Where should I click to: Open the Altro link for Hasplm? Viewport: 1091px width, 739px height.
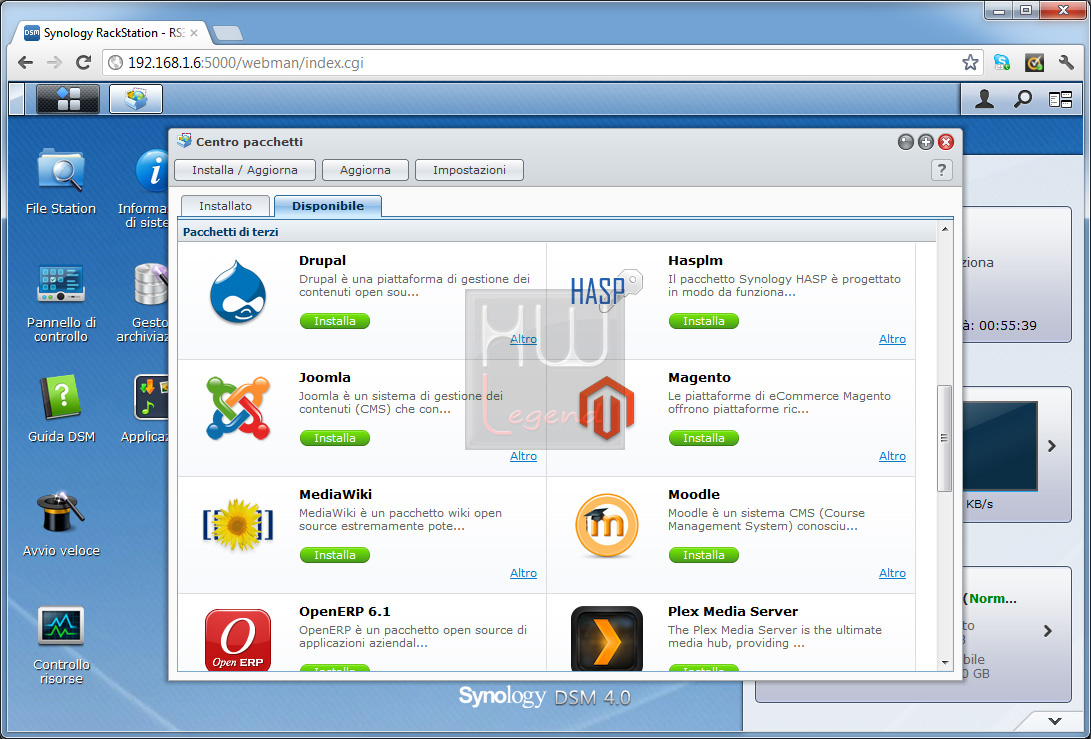(x=892, y=339)
